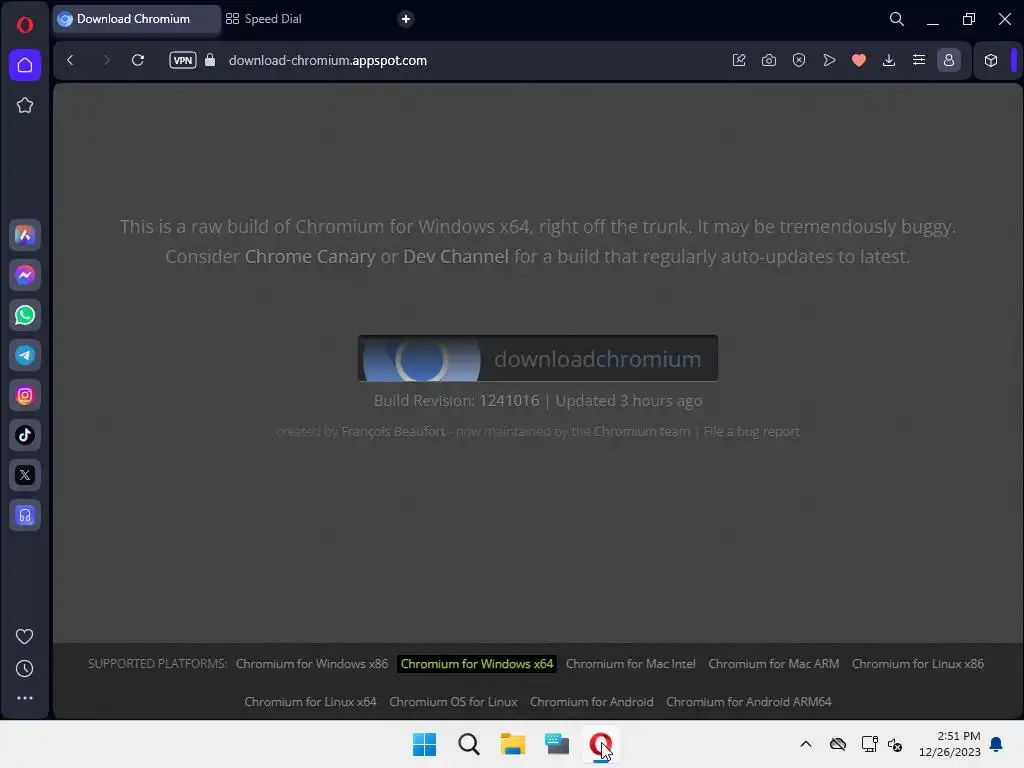Select Chromium for Mac Intel platform

(x=630, y=664)
